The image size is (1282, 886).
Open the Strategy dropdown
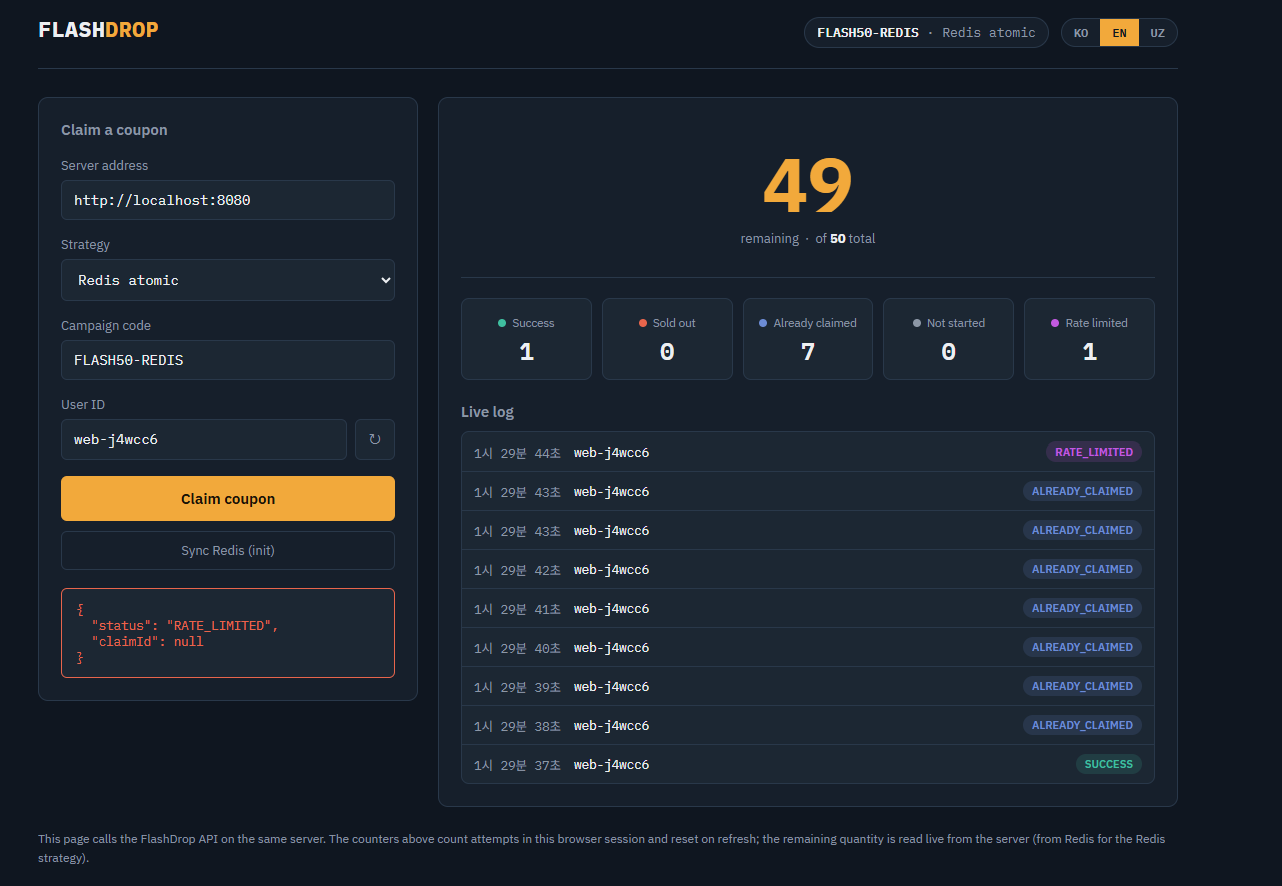(228, 280)
